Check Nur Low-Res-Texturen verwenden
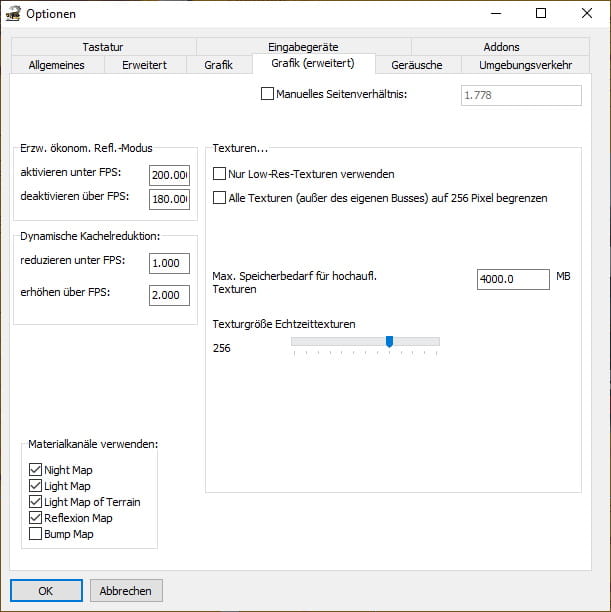 click(x=220, y=174)
